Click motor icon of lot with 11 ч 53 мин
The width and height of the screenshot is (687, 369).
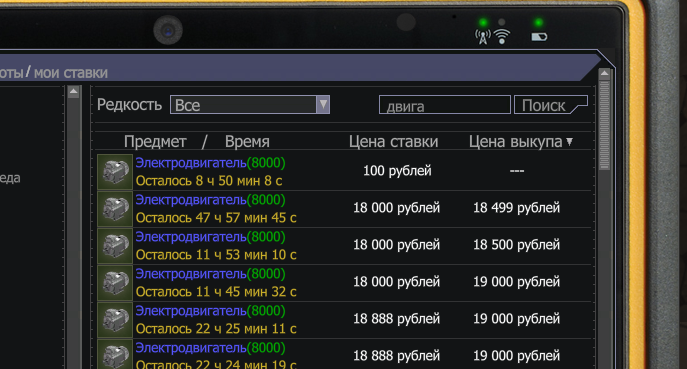(x=115, y=246)
